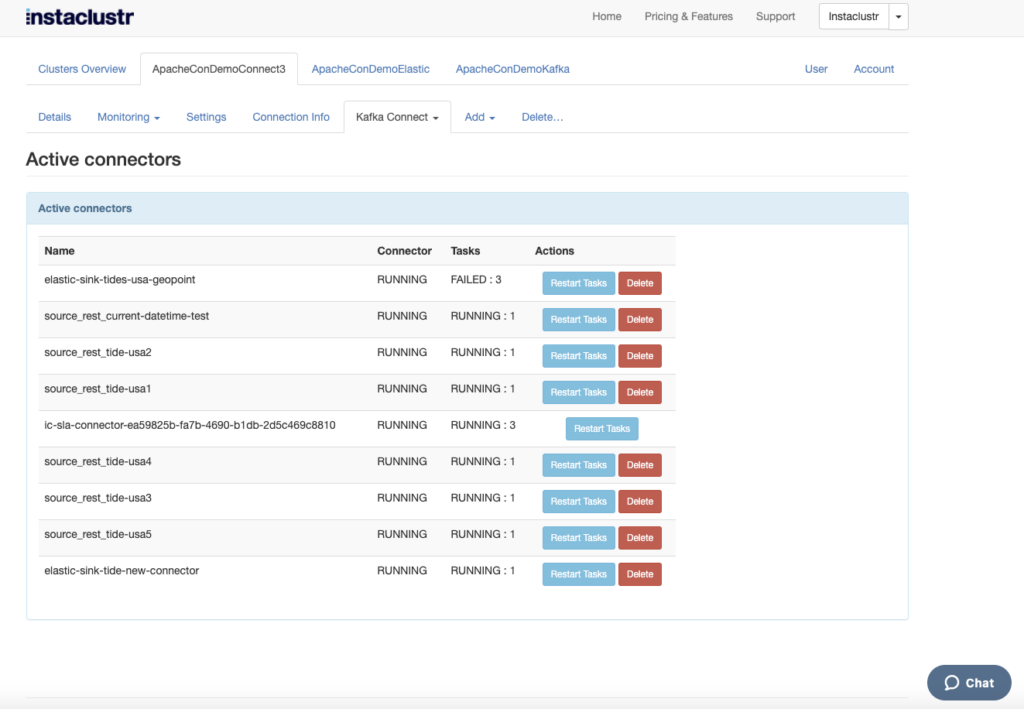The height and width of the screenshot is (709, 1024).
Task: Click the 'FAILED : 3' task status
Action: click(x=476, y=279)
